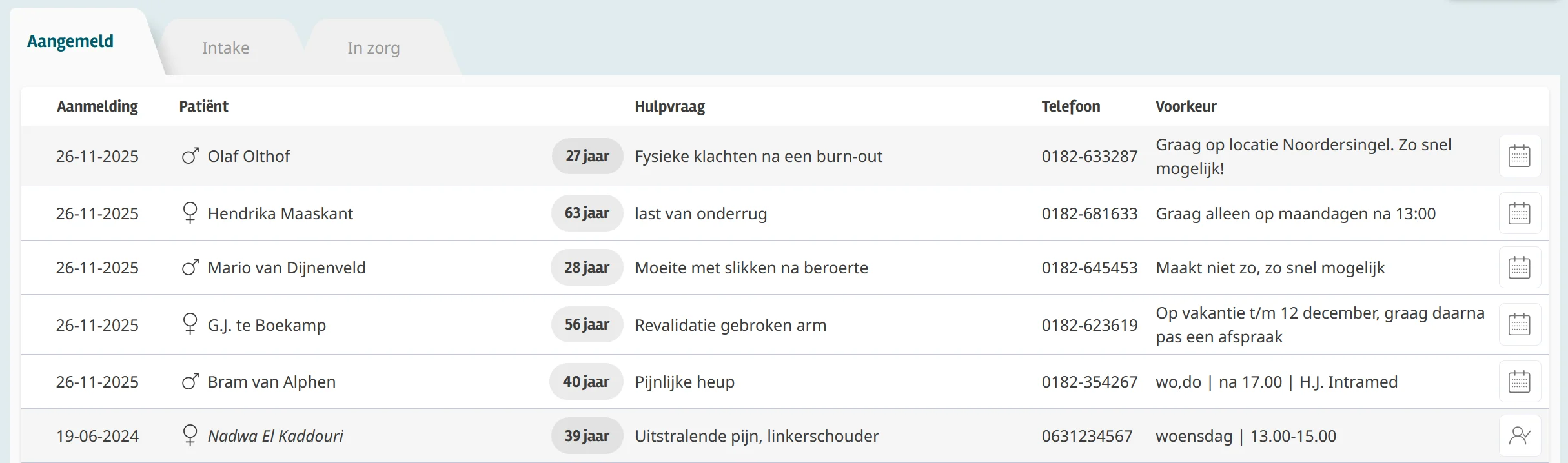Open calendar icon for Olaf Olthof
This screenshot has height=463, width=1568.
[1519, 156]
